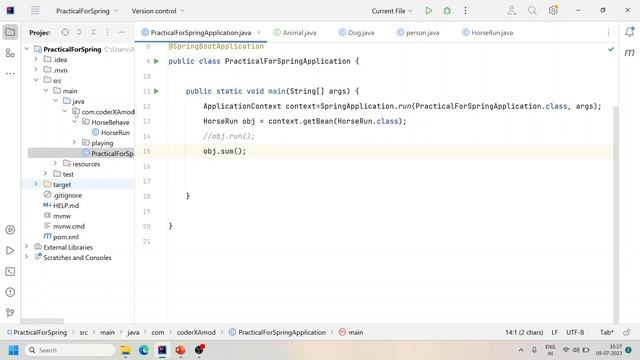Open the Git tool window icon

coord(10,313)
